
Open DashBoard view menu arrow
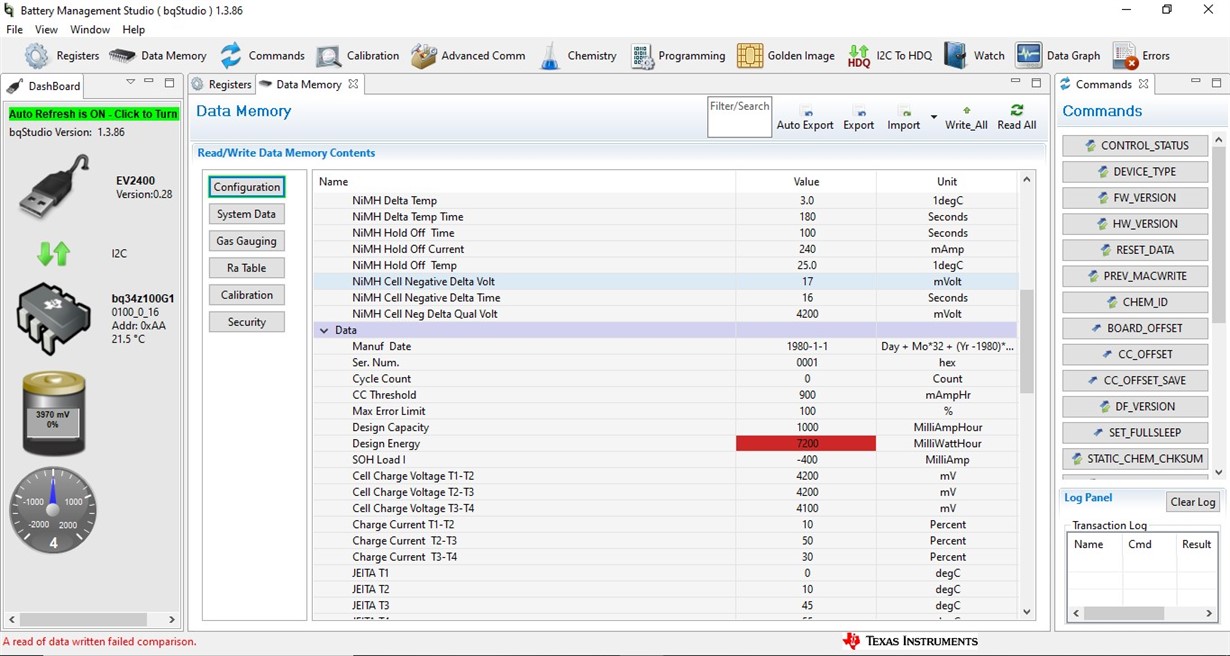[130, 83]
